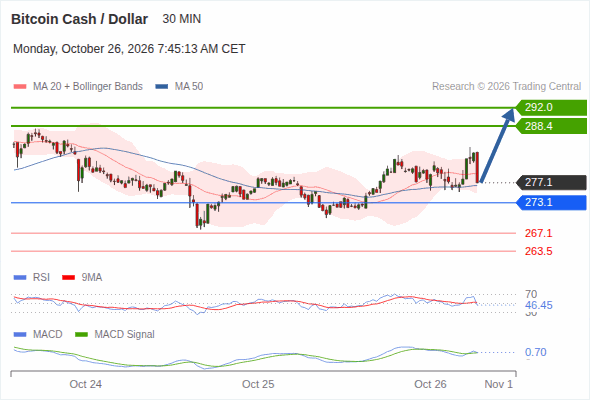The width and height of the screenshot is (590, 400).
Task: Click the RSI 70 level label
Action: pos(531,294)
